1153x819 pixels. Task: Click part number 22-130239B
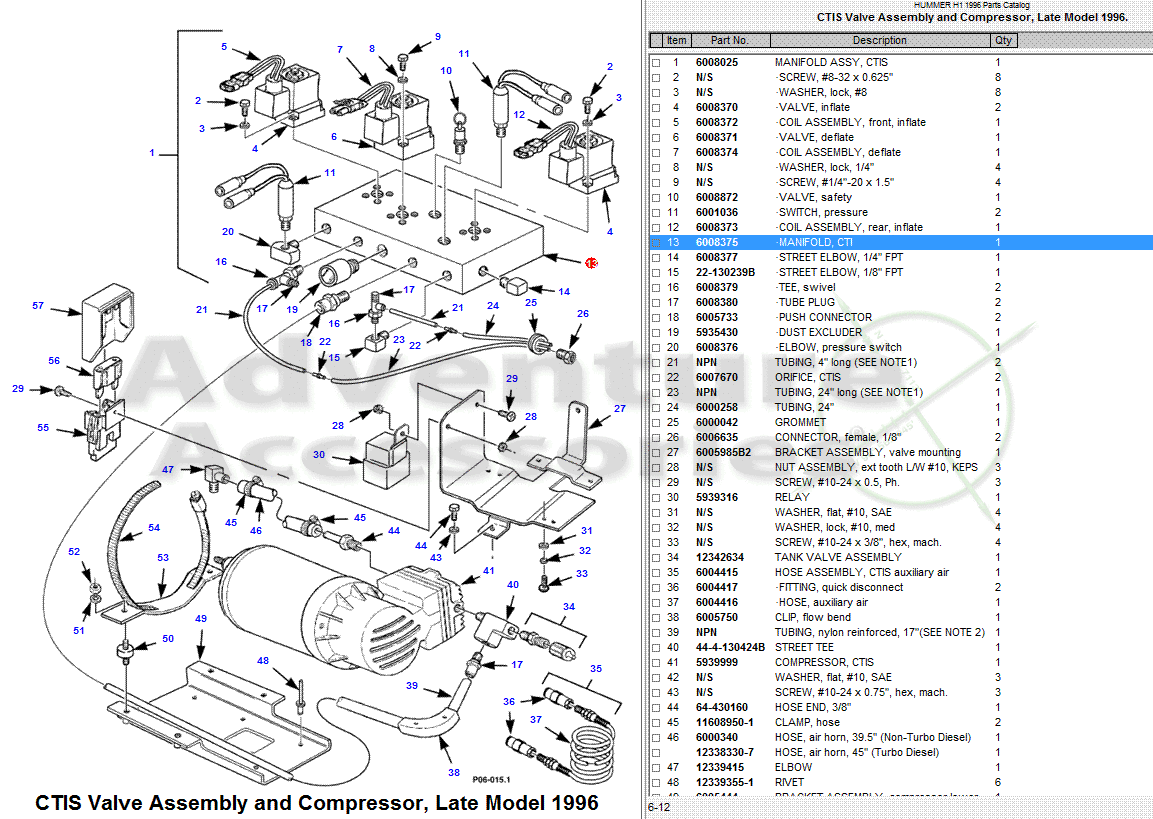point(726,272)
